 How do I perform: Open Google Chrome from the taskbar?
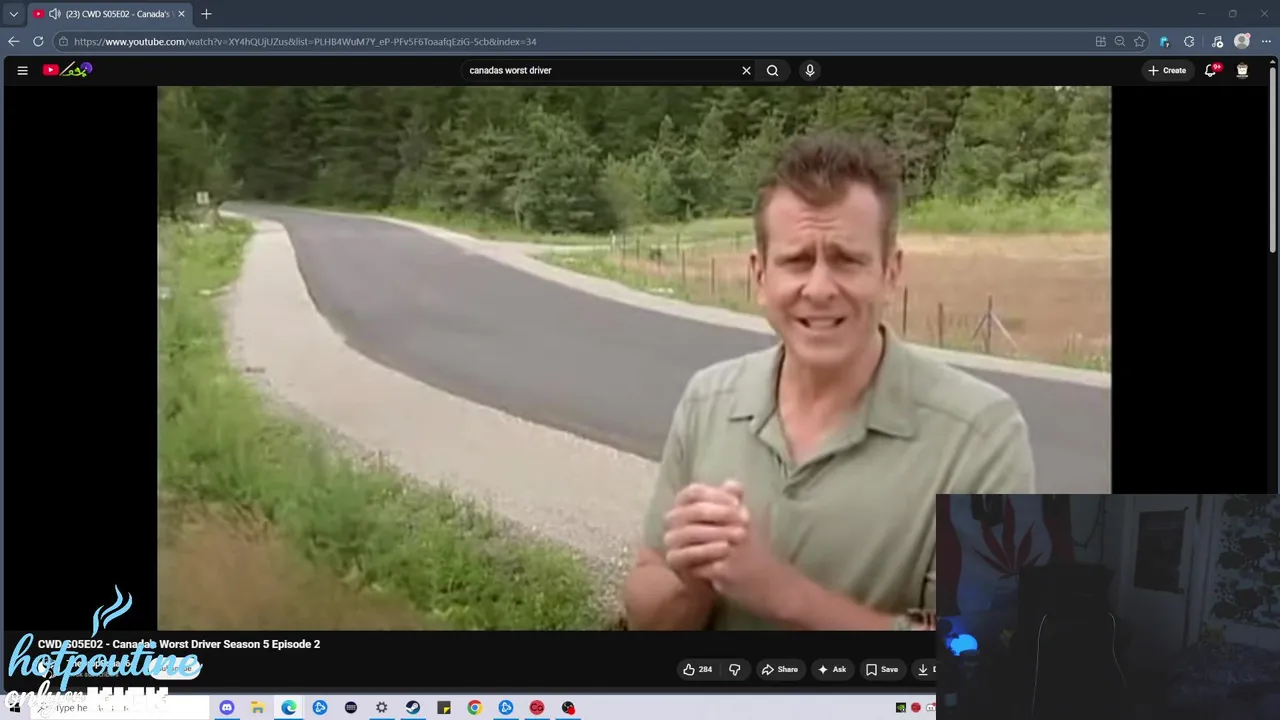pyautogui.click(x=475, y=708)
